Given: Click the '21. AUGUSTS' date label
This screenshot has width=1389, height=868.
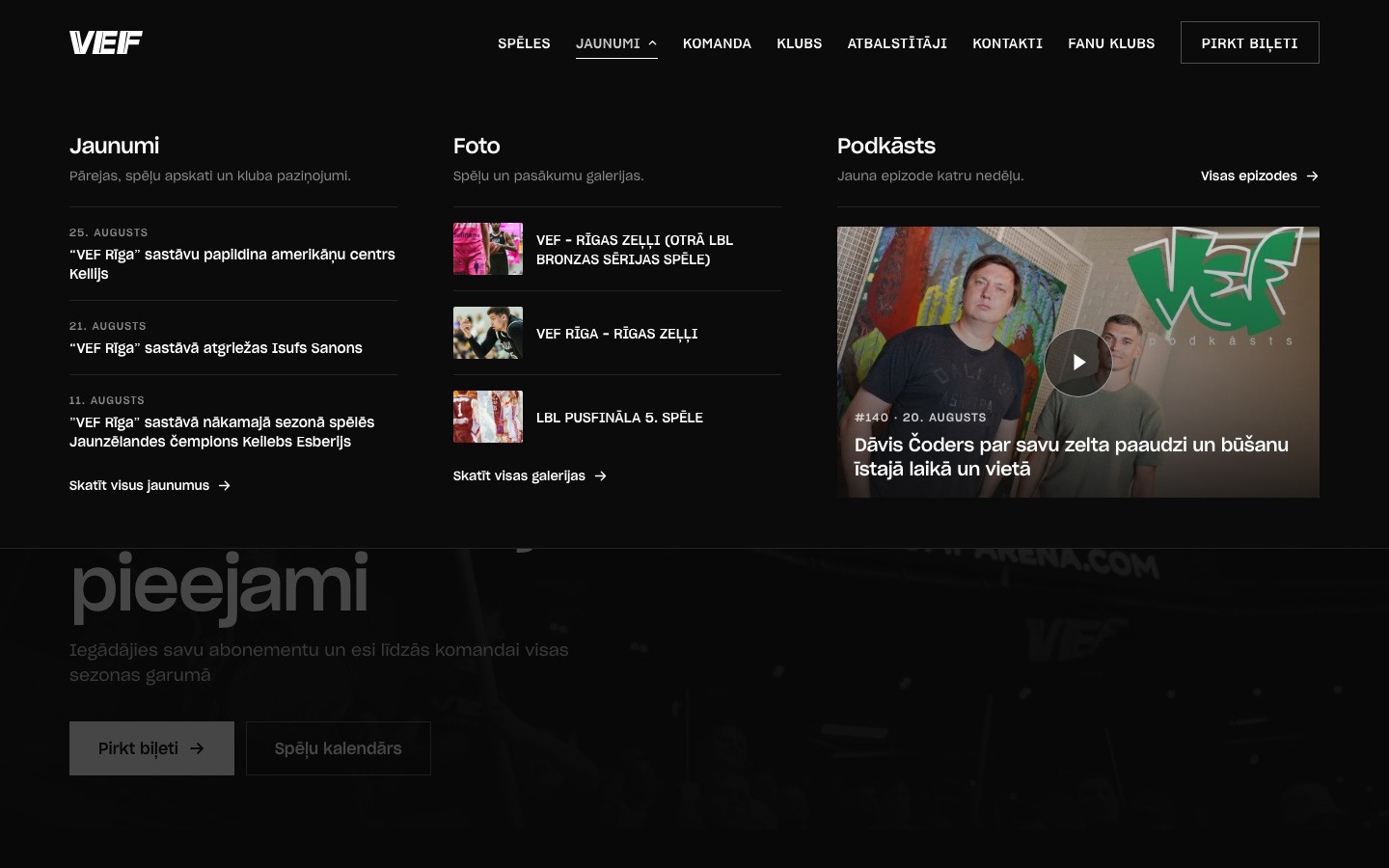Looking at the screenshot, I should (108, 326).
